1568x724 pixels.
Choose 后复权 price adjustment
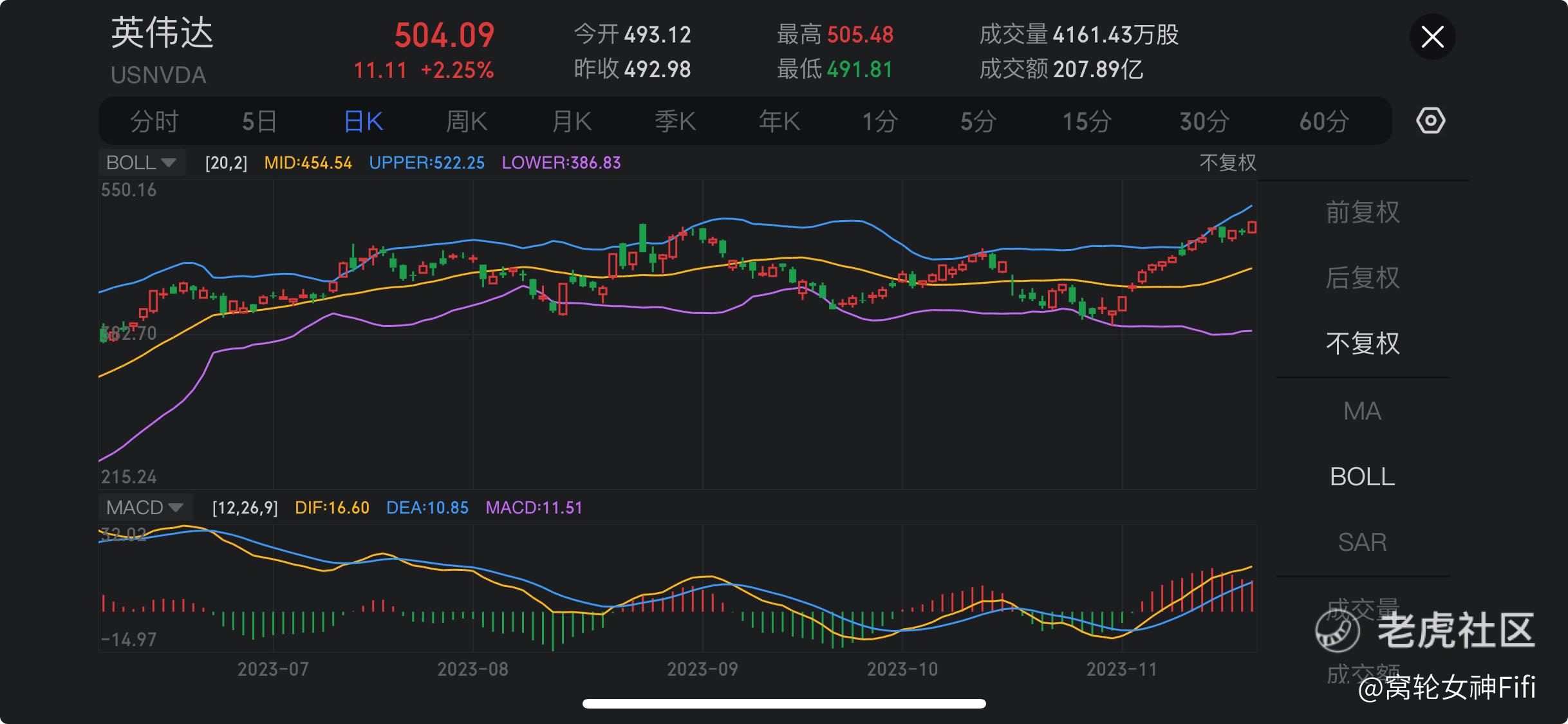(1363, 278)
